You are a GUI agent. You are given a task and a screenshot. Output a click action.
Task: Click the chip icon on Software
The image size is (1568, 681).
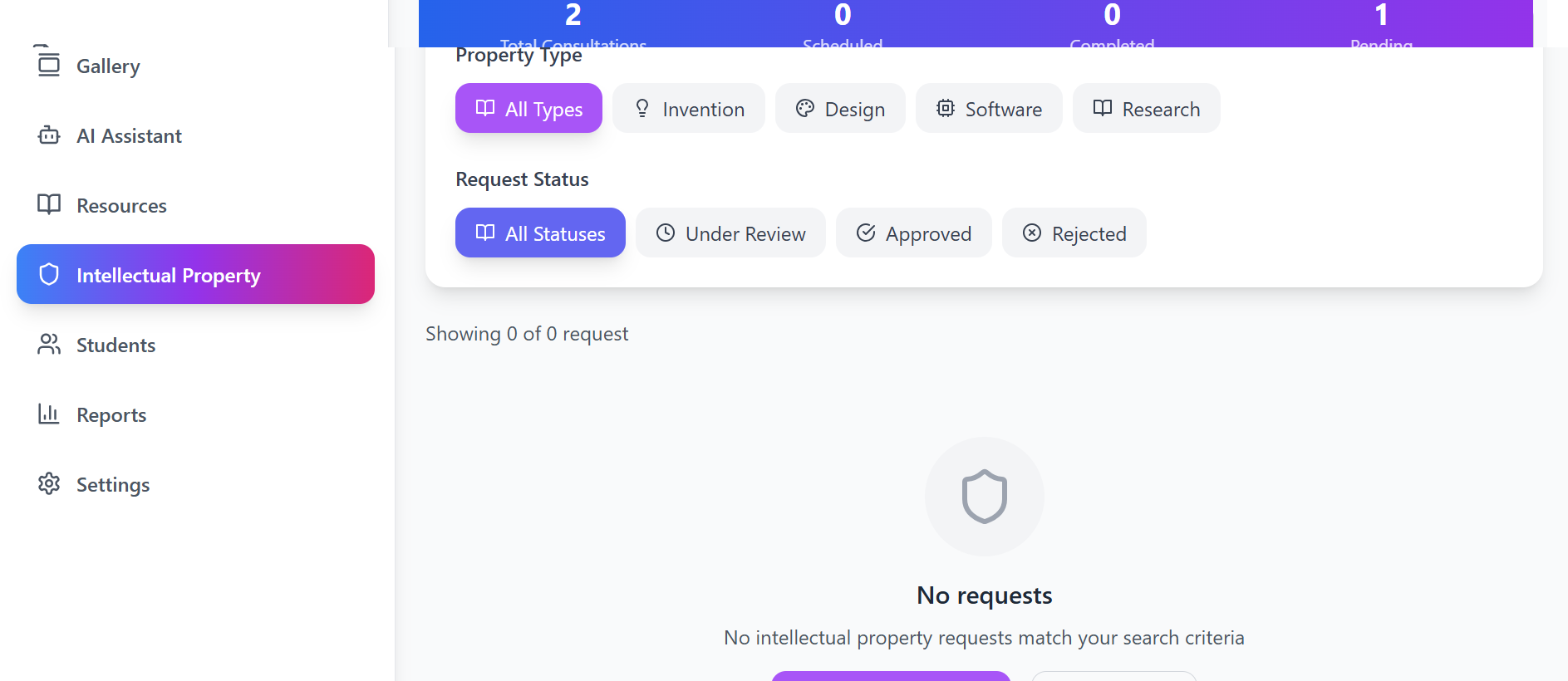[x=946, y=108]
